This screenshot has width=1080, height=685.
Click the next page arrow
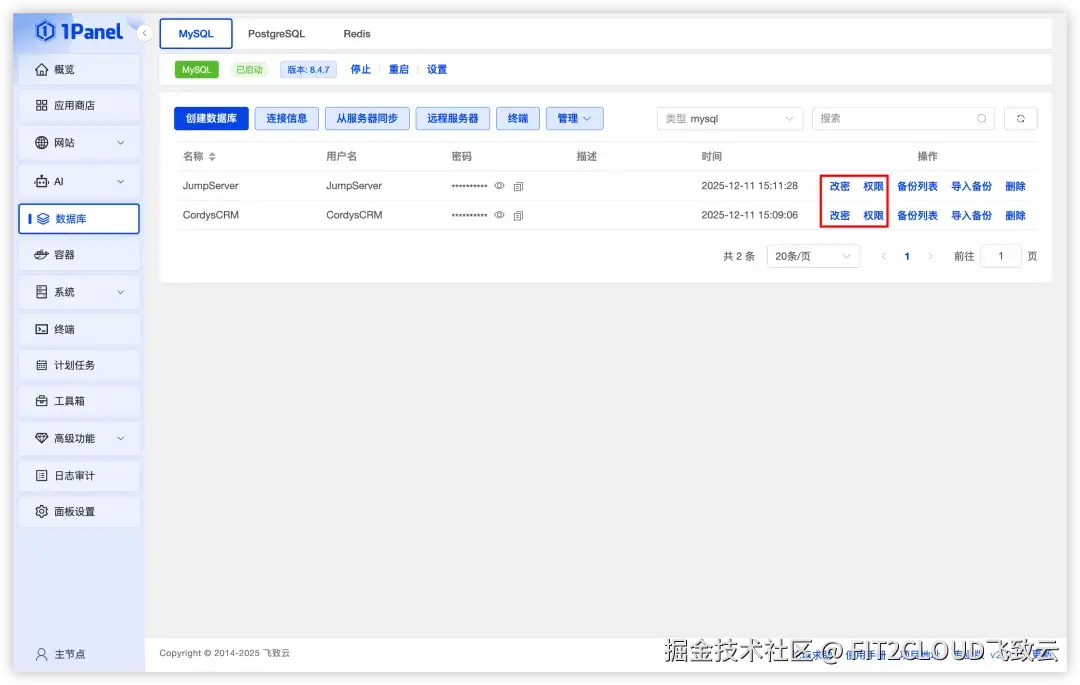(931, 256)
